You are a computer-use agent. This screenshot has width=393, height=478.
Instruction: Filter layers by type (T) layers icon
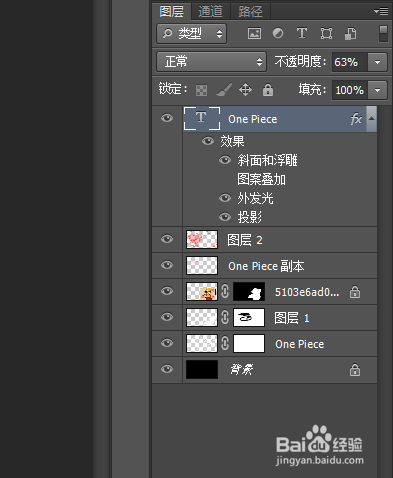point(302,33)
